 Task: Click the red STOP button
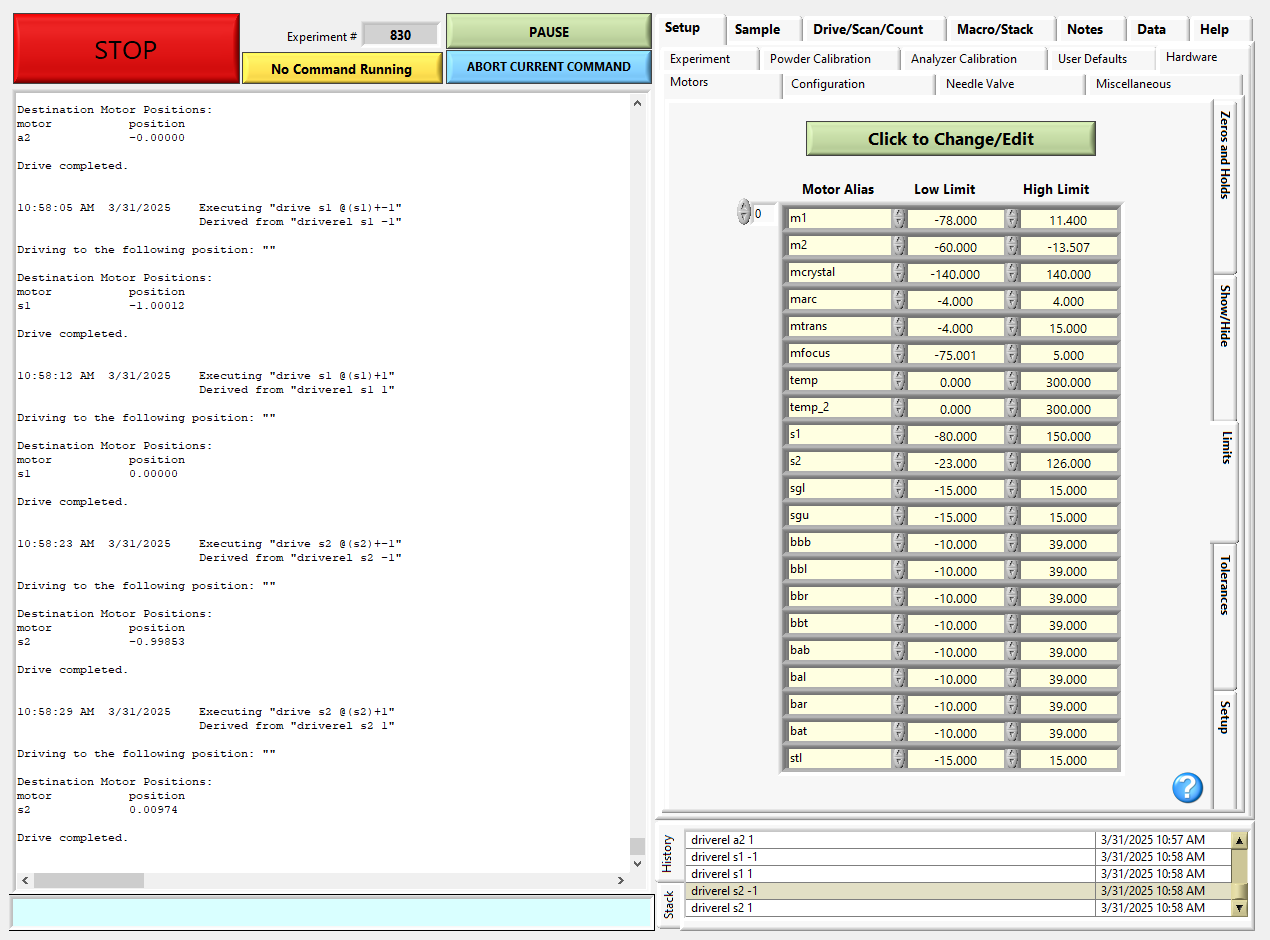126,49
